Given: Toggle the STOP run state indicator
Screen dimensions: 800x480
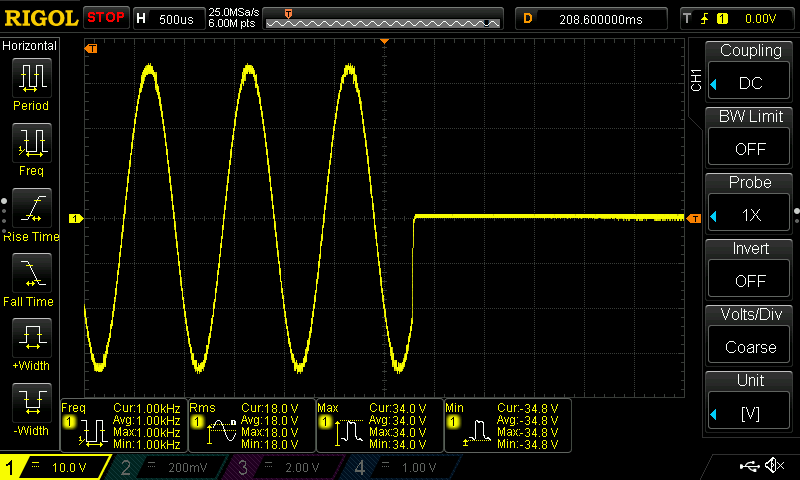Looking at the screenshot, I should point(105,17).
